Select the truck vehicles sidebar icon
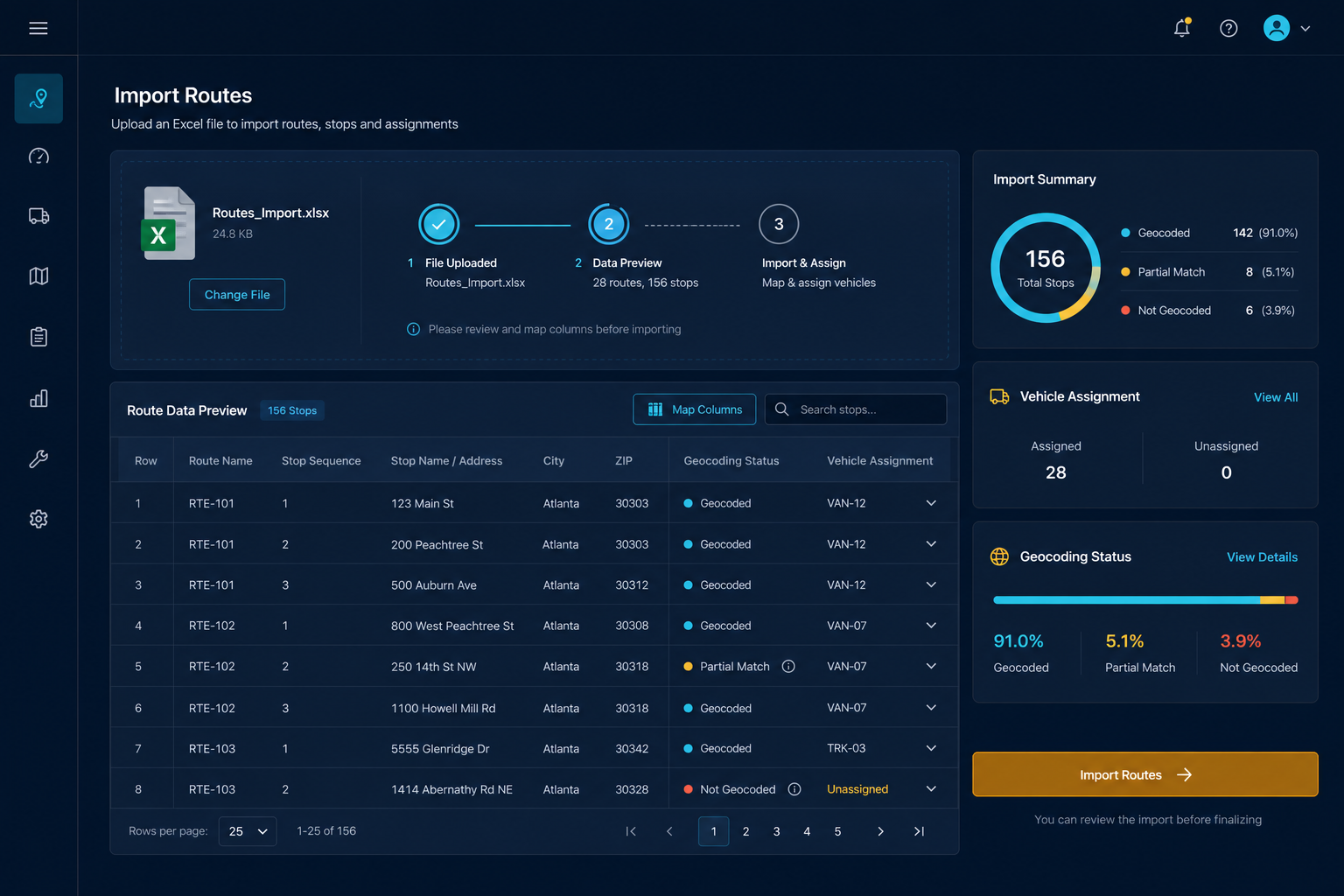Screen dimensions: 1344x896 pyautogui.click(x=38, y=216)
